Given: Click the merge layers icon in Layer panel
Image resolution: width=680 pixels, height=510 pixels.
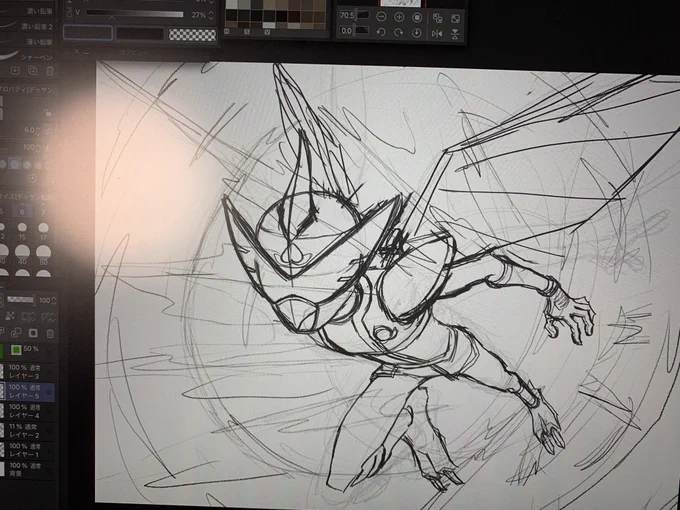Looking at the screenshot, I should [x=16, y=333].
